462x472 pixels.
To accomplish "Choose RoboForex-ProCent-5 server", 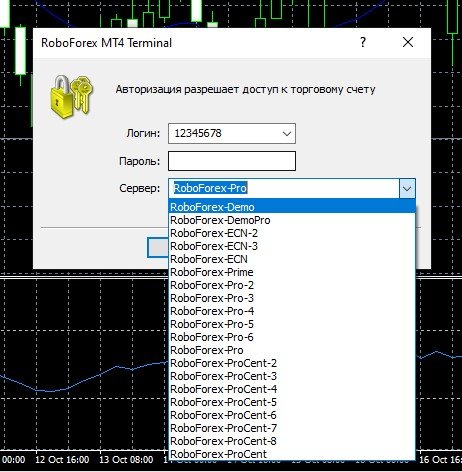I will 292,402.
